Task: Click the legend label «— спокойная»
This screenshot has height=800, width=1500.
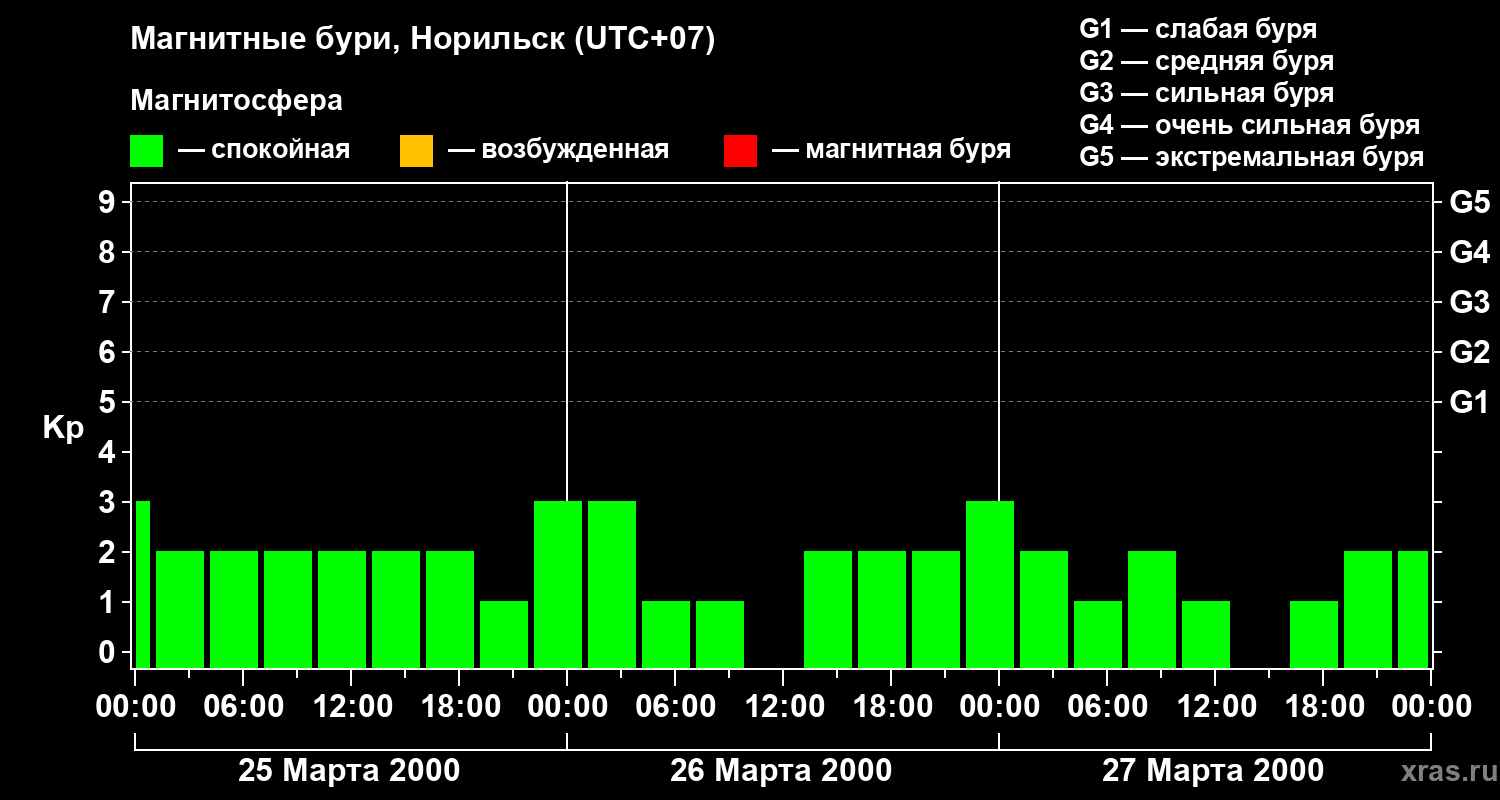Action: pyautogui.click(x=264, y=150)
